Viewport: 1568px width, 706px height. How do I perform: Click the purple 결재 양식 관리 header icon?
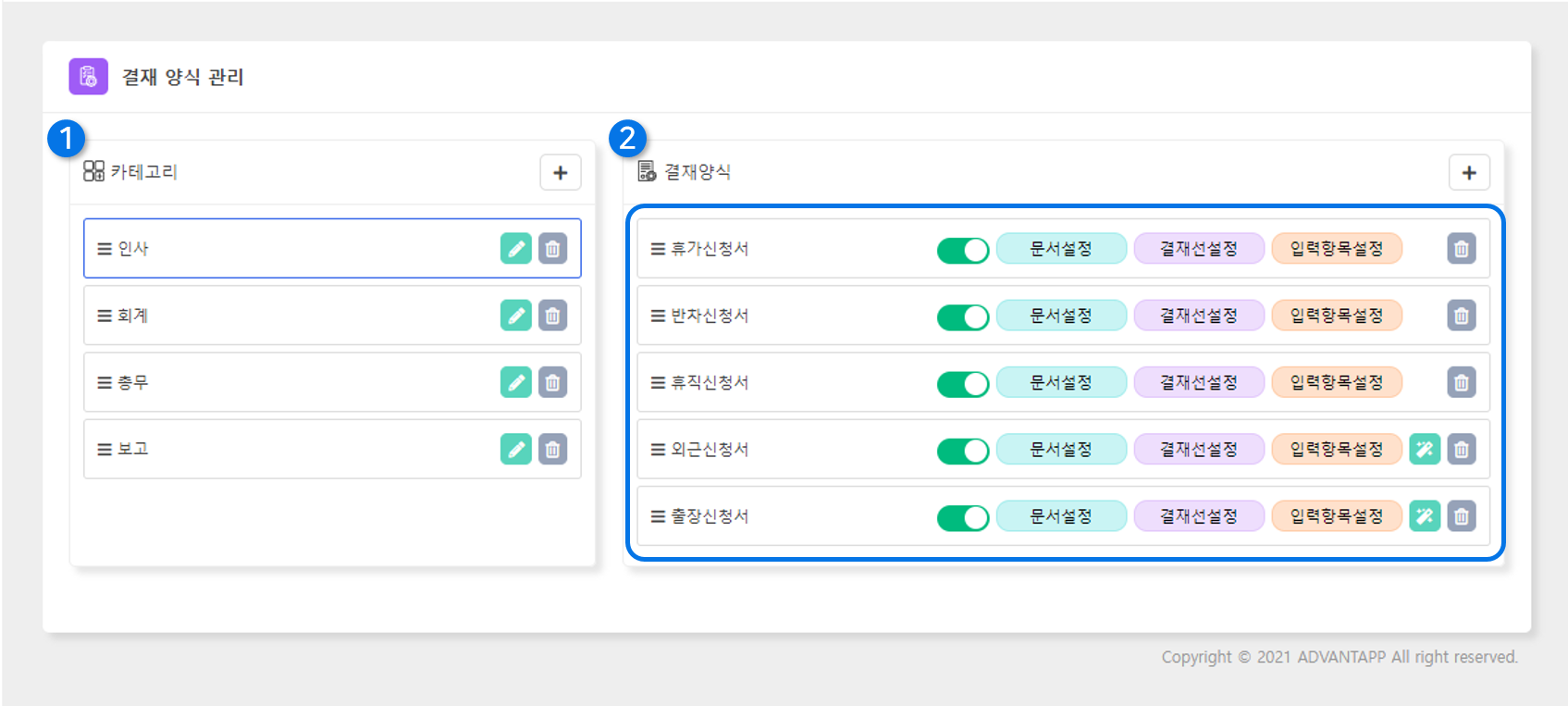tap(88, 77)
